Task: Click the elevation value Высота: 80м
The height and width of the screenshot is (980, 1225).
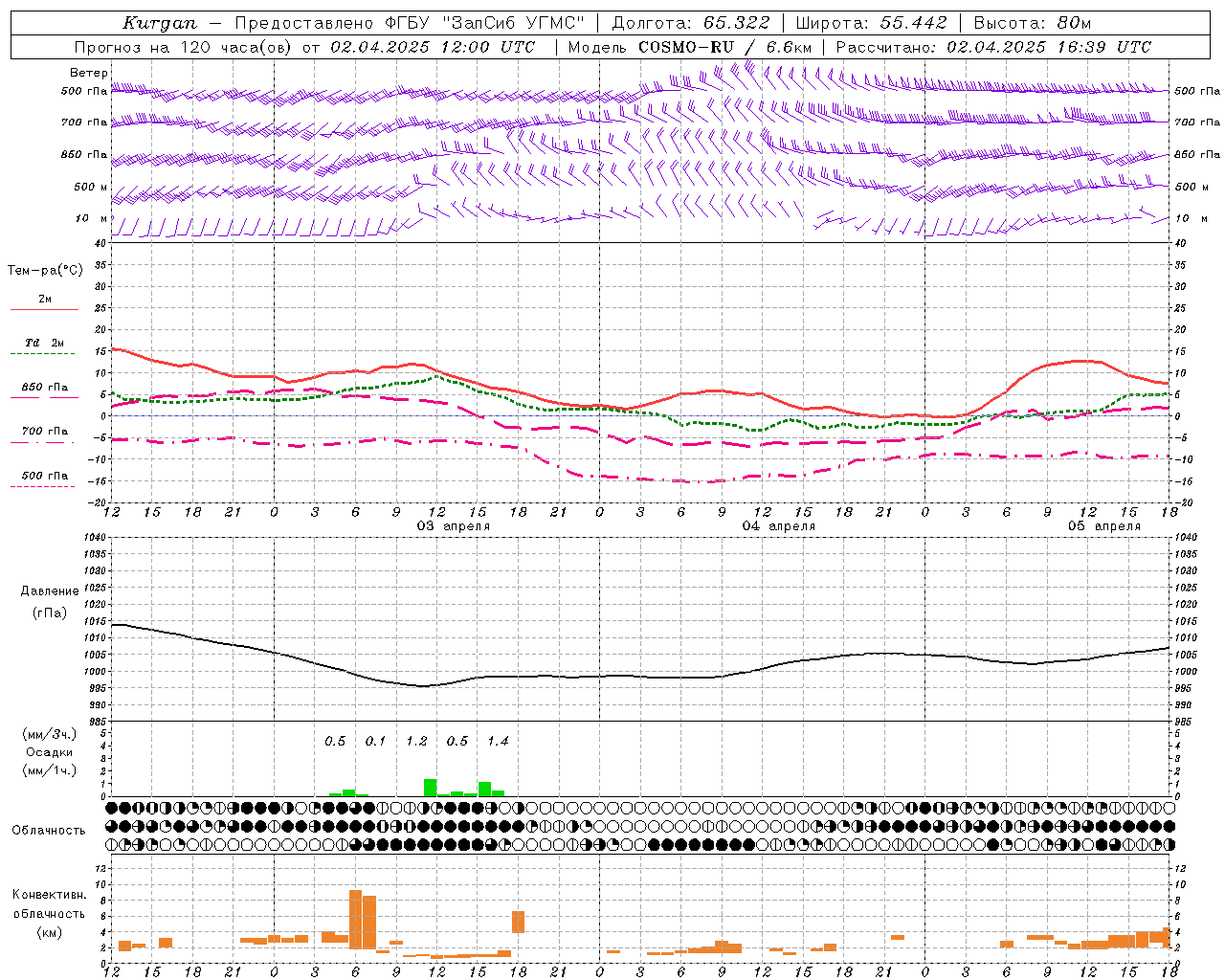Action: pyautogui.click(x=1033, y=23)
